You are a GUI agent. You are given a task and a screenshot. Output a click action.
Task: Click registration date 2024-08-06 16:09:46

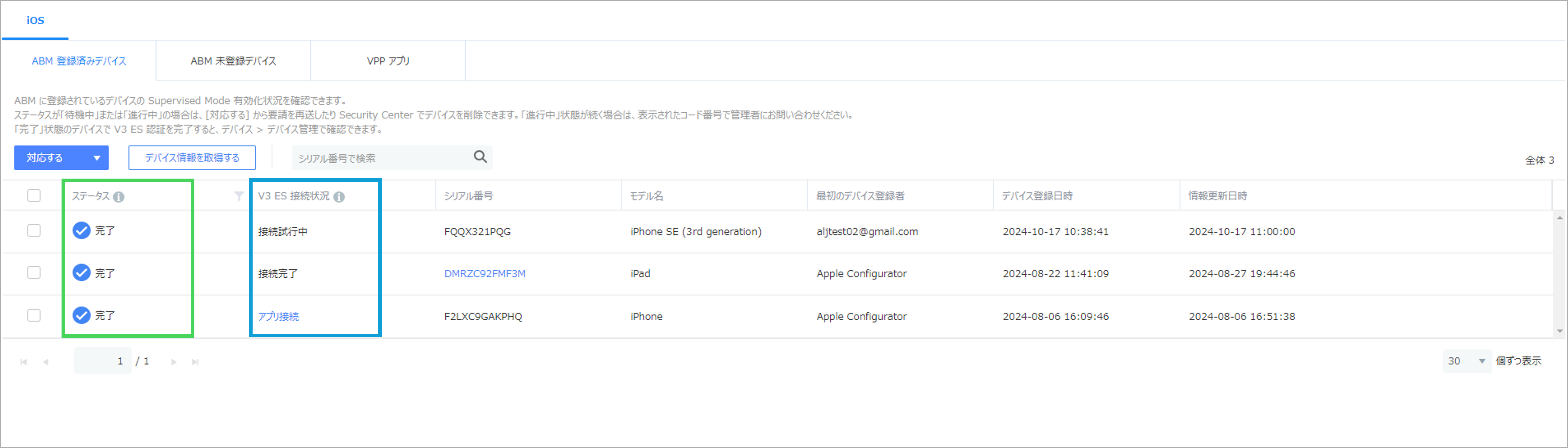(1055, 317)
